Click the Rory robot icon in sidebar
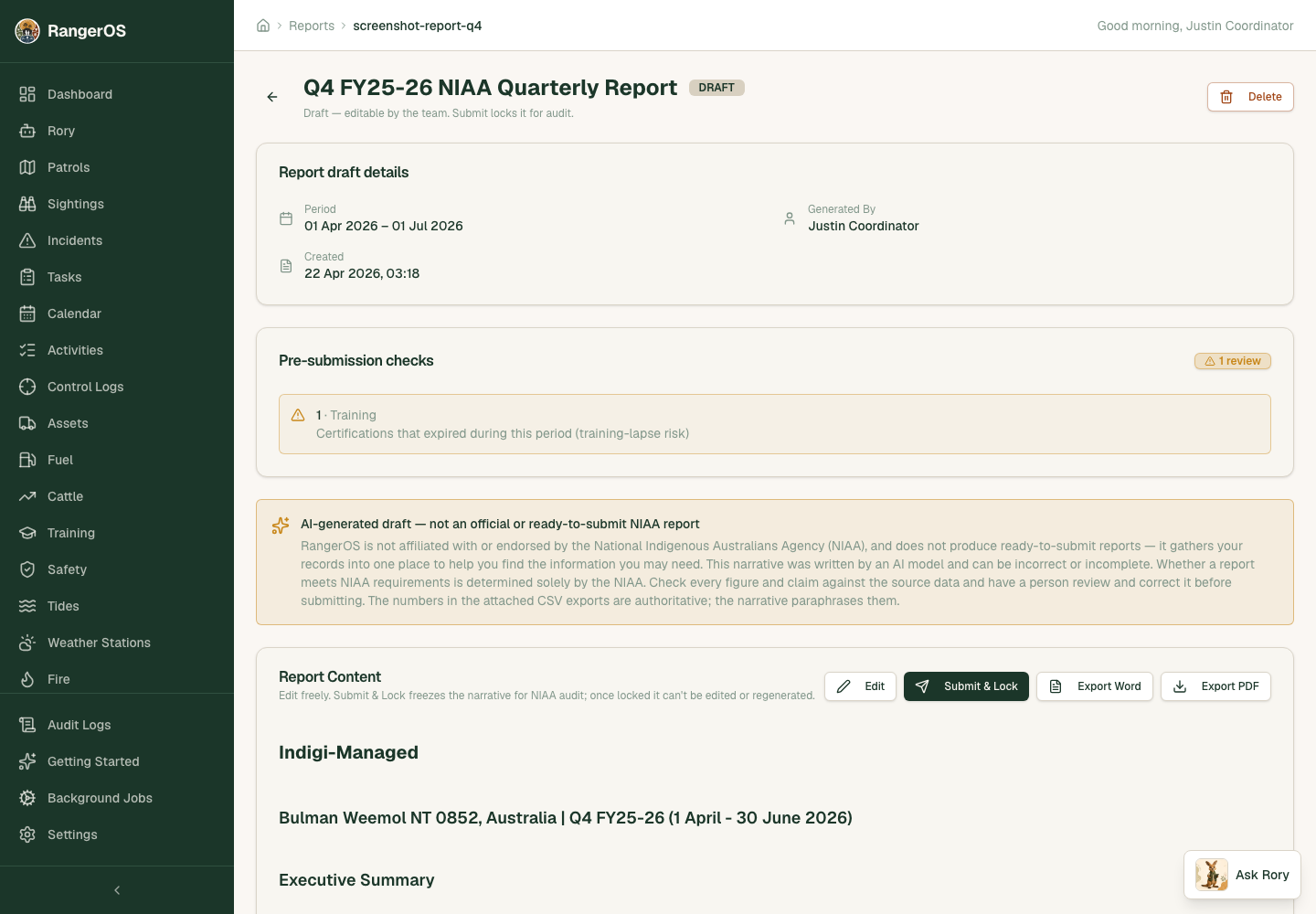The height and width of the screenshot is (914, 1316). [27, 131]
